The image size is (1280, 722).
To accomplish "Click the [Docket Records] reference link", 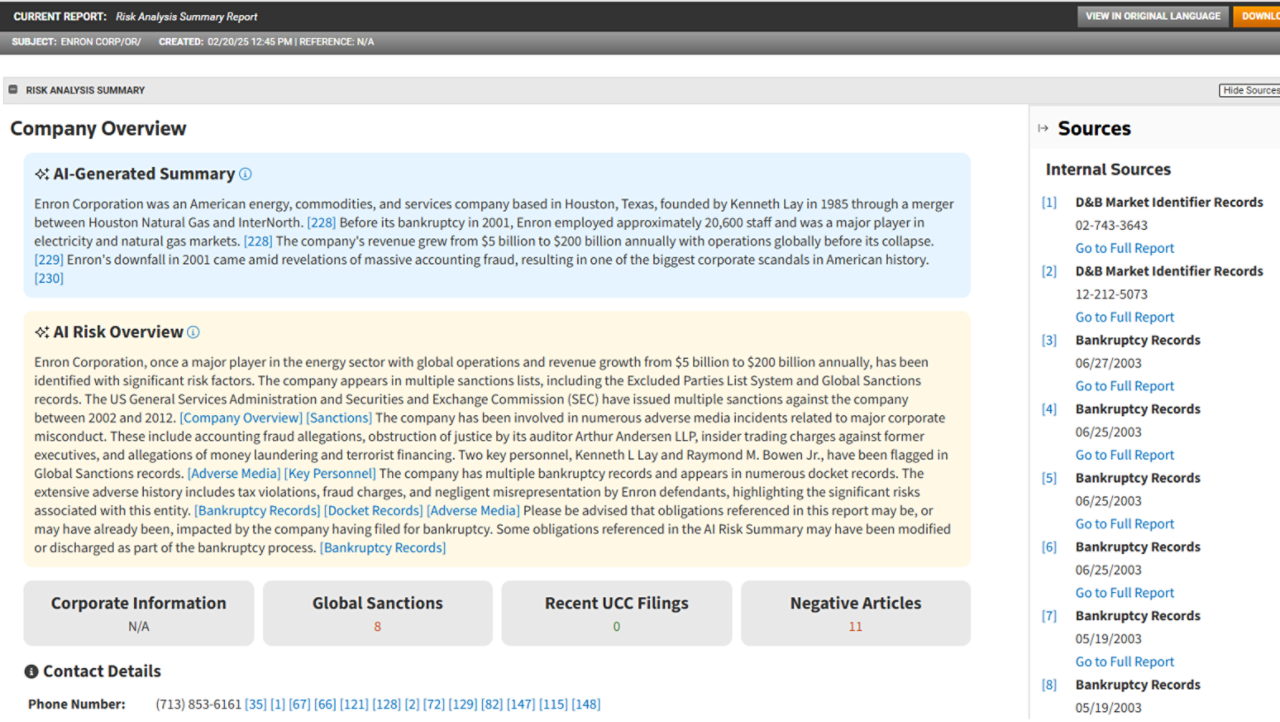I will click(373, 511).
